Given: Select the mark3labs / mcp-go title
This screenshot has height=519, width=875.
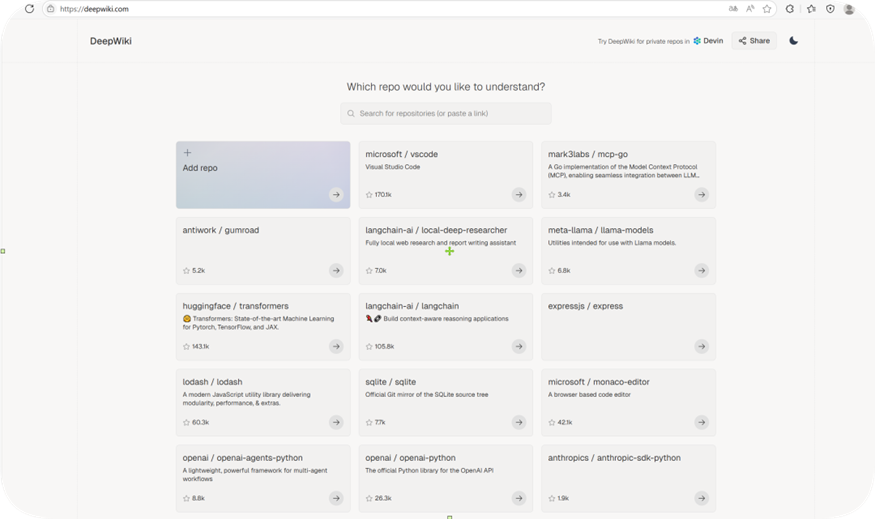Looking at the screenshot, I should pos(588,154).
